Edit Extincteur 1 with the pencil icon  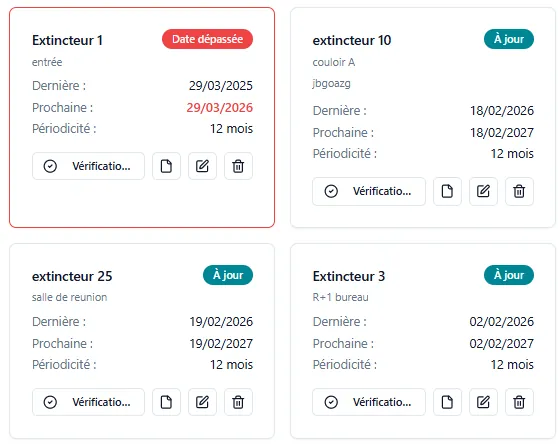click(x=202, y=166)
